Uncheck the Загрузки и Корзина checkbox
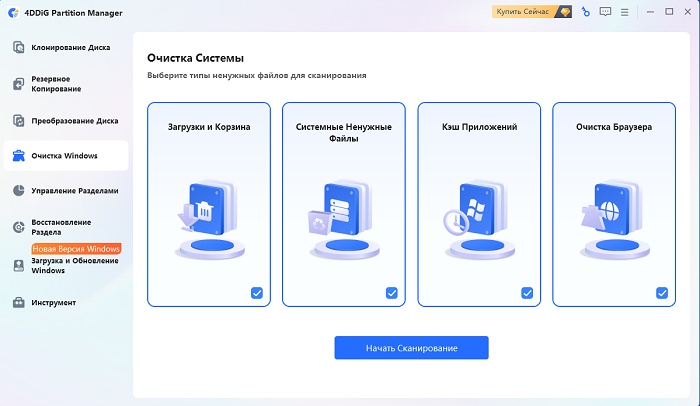Viewport: 700px width, 406px height. (257, 293)
